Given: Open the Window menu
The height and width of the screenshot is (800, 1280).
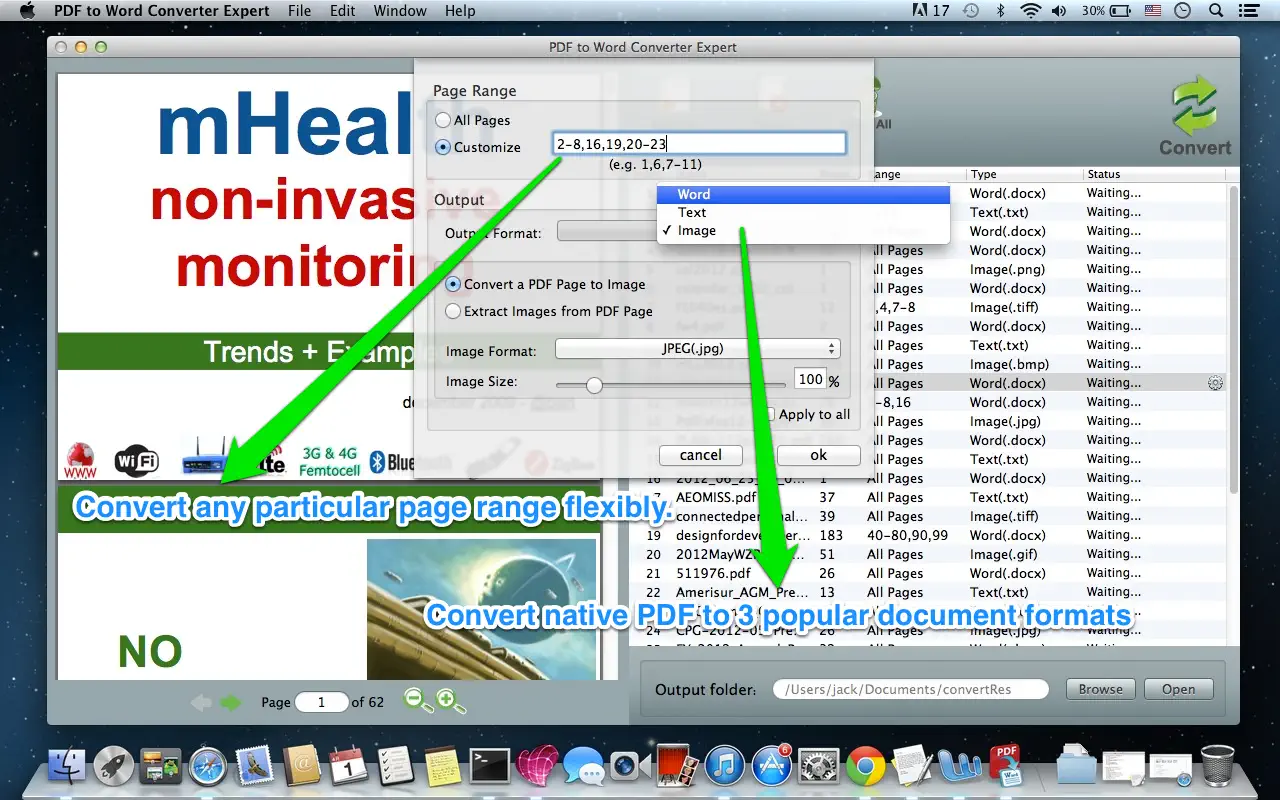Looking at the screenshot, I should (400, 11).
